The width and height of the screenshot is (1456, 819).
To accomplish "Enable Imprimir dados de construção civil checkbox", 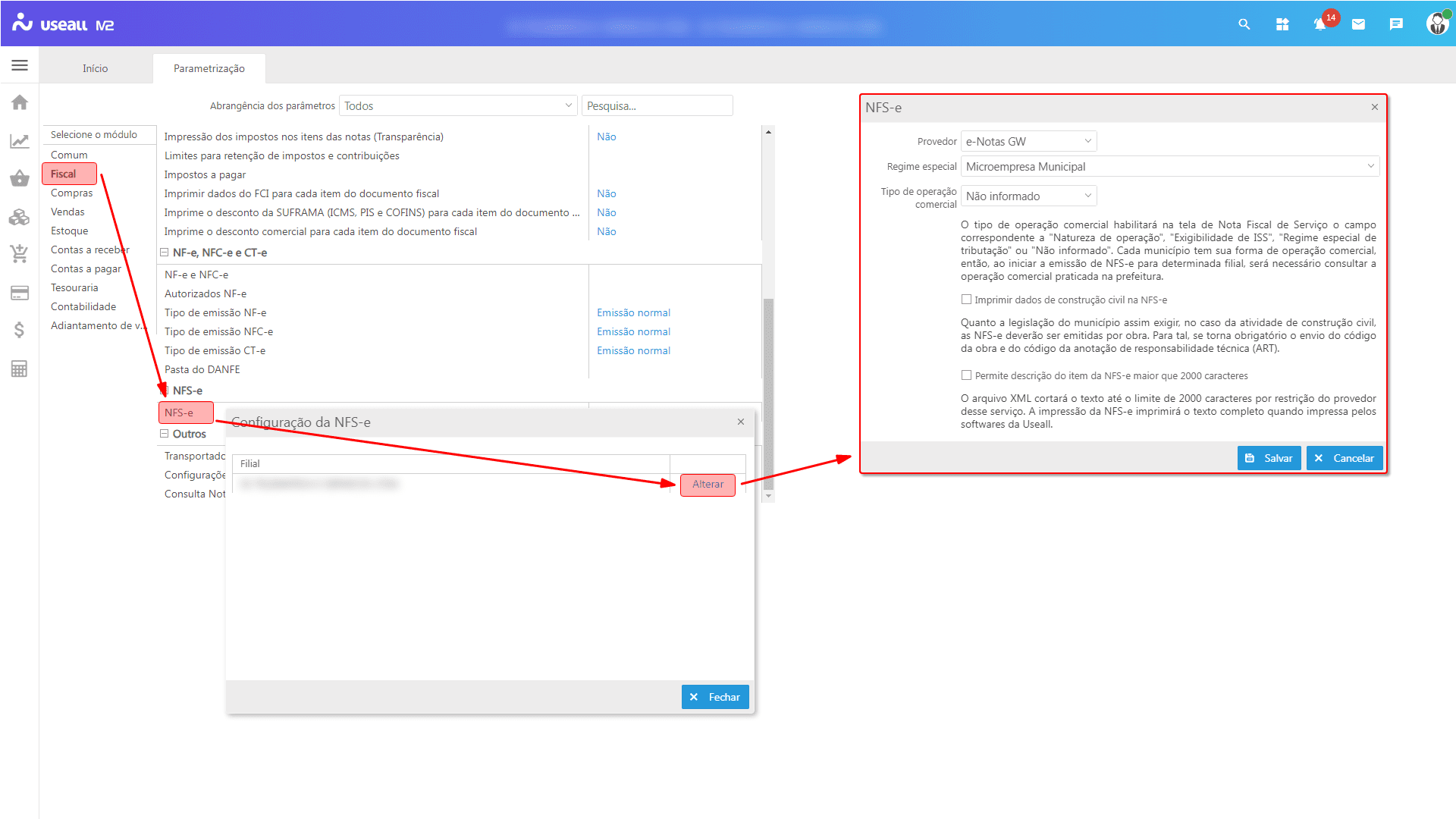I will (x=967, y=300).
